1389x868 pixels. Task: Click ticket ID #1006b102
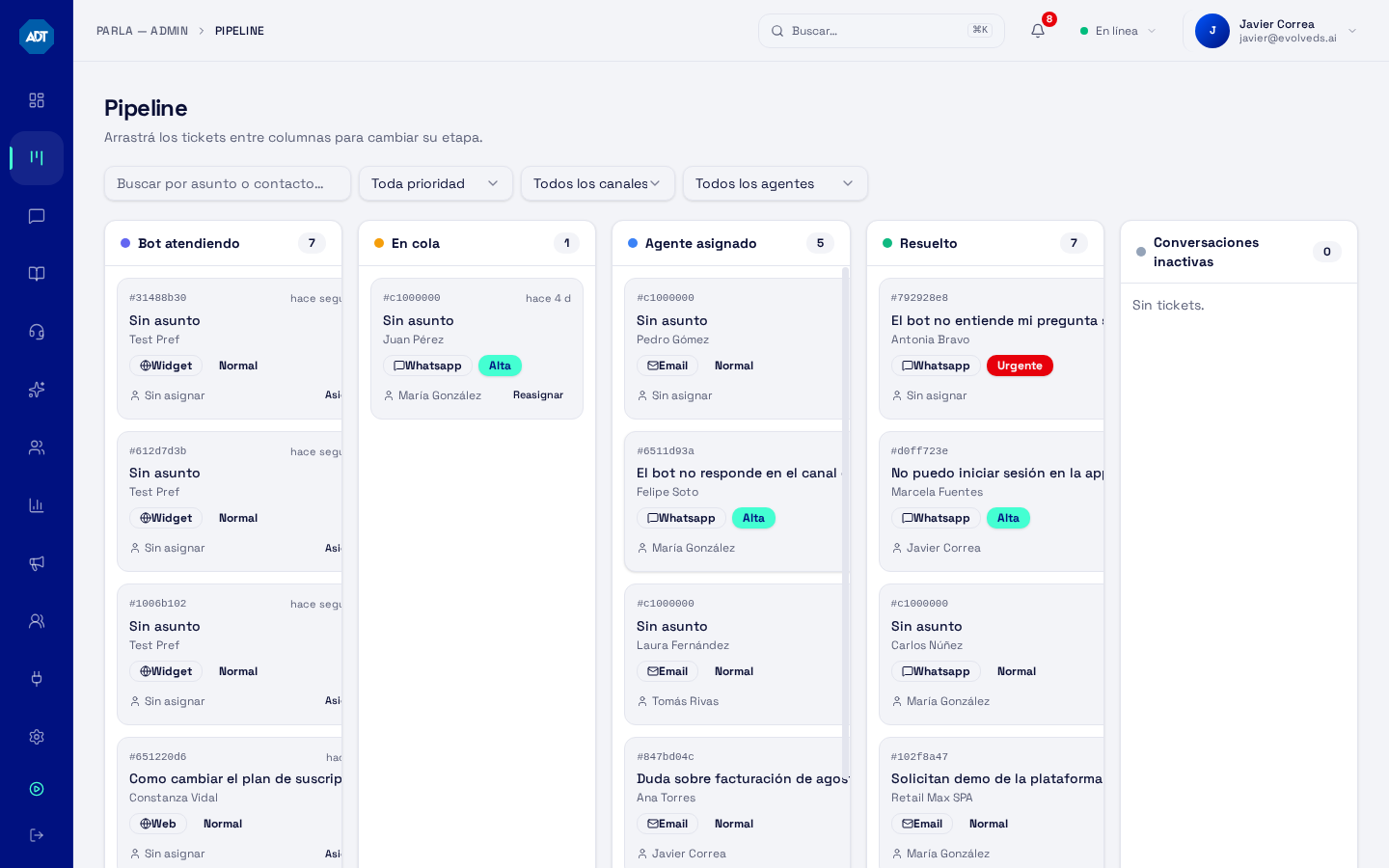point(158,603)
